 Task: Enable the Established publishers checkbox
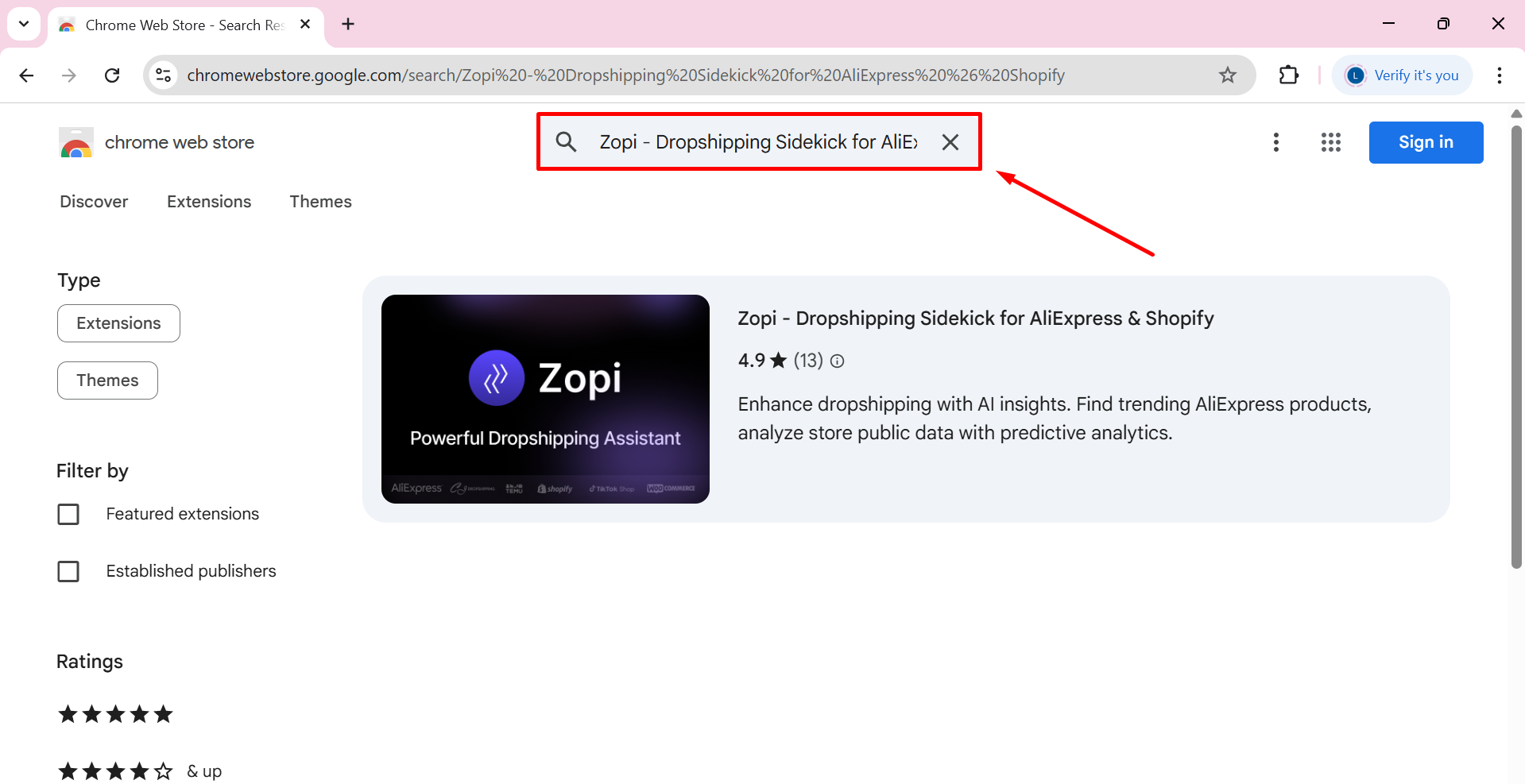point(68,572)
